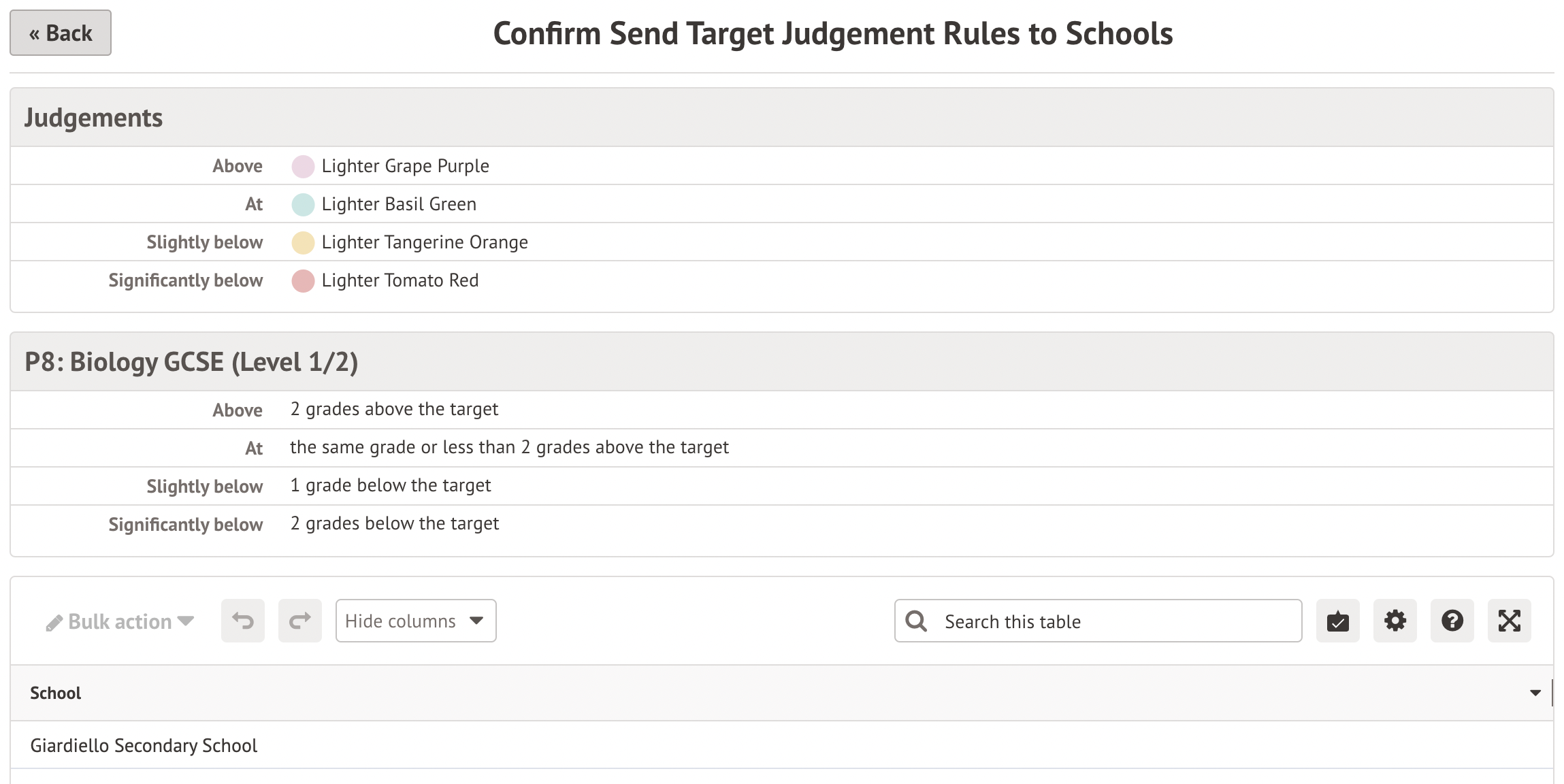This screenshot has height=784, width=1564.
Task: Click the P8: Biology GCSE panel heading
Action: point(191,362)
